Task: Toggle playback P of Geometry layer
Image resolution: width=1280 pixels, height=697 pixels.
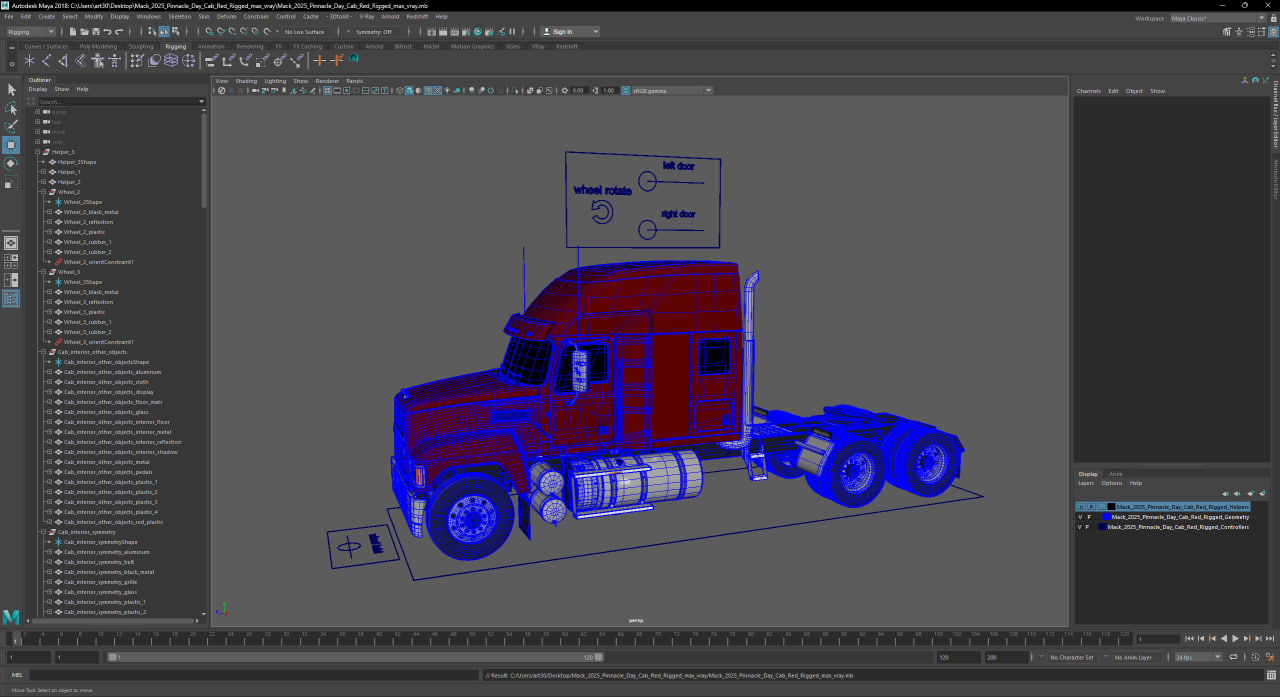Action: pos(1089,517)
